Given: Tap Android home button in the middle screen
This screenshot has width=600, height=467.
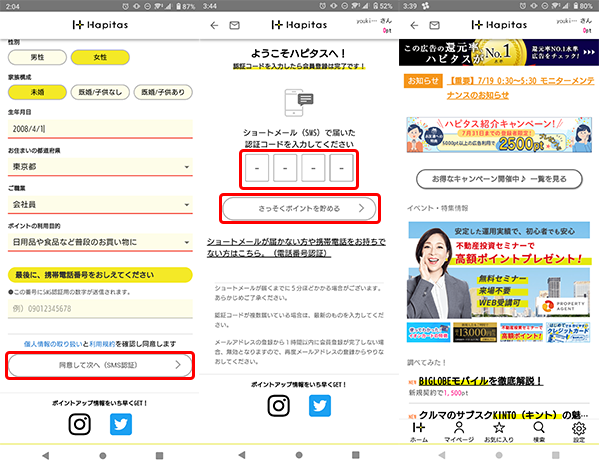Looking at the screenshot, I should point(299,455).
